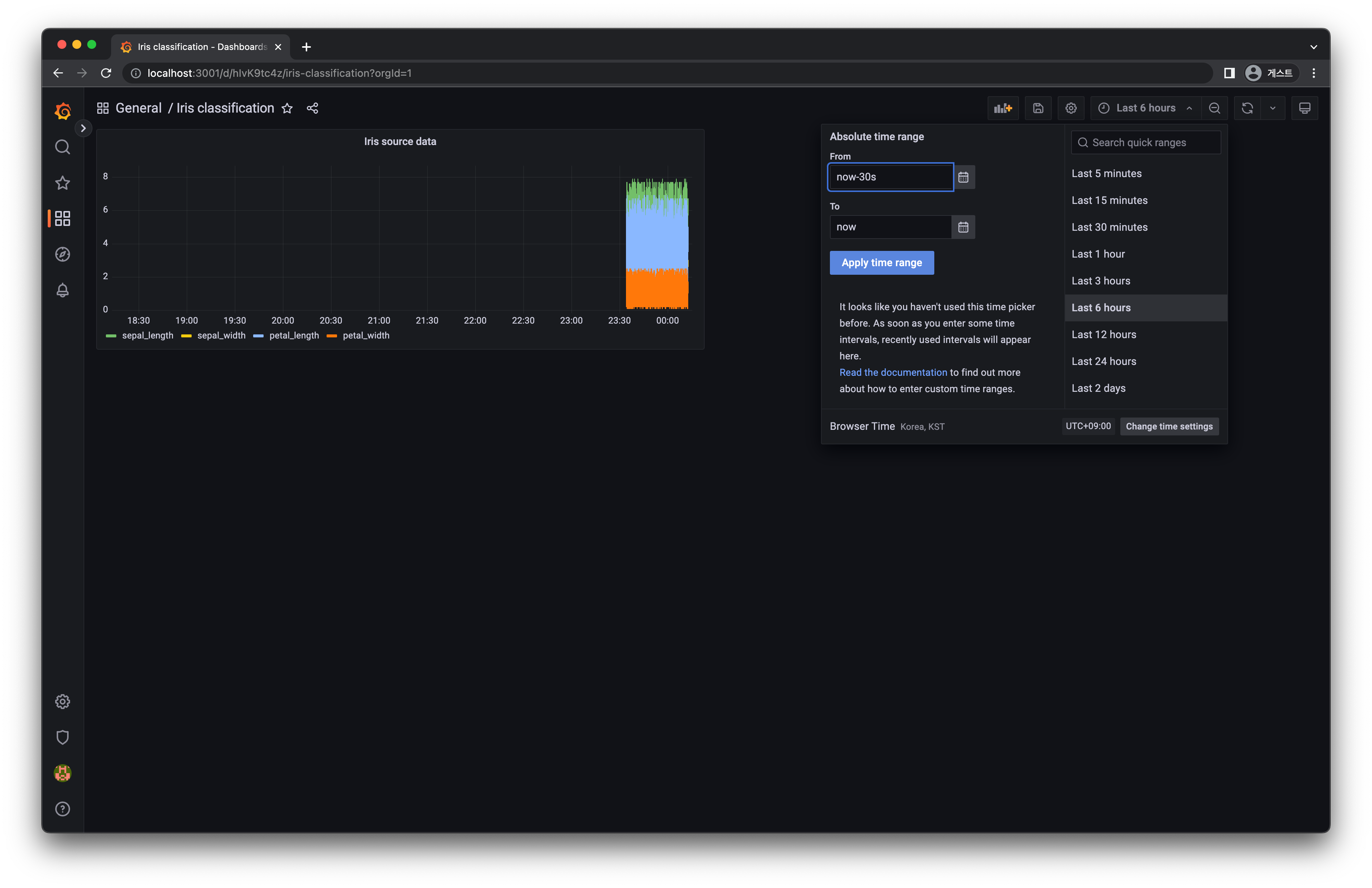Select Last 1 hour quick range
Image resolution: width=1372 pixels, height=888 pixels.
click(x=1145, y=254)
